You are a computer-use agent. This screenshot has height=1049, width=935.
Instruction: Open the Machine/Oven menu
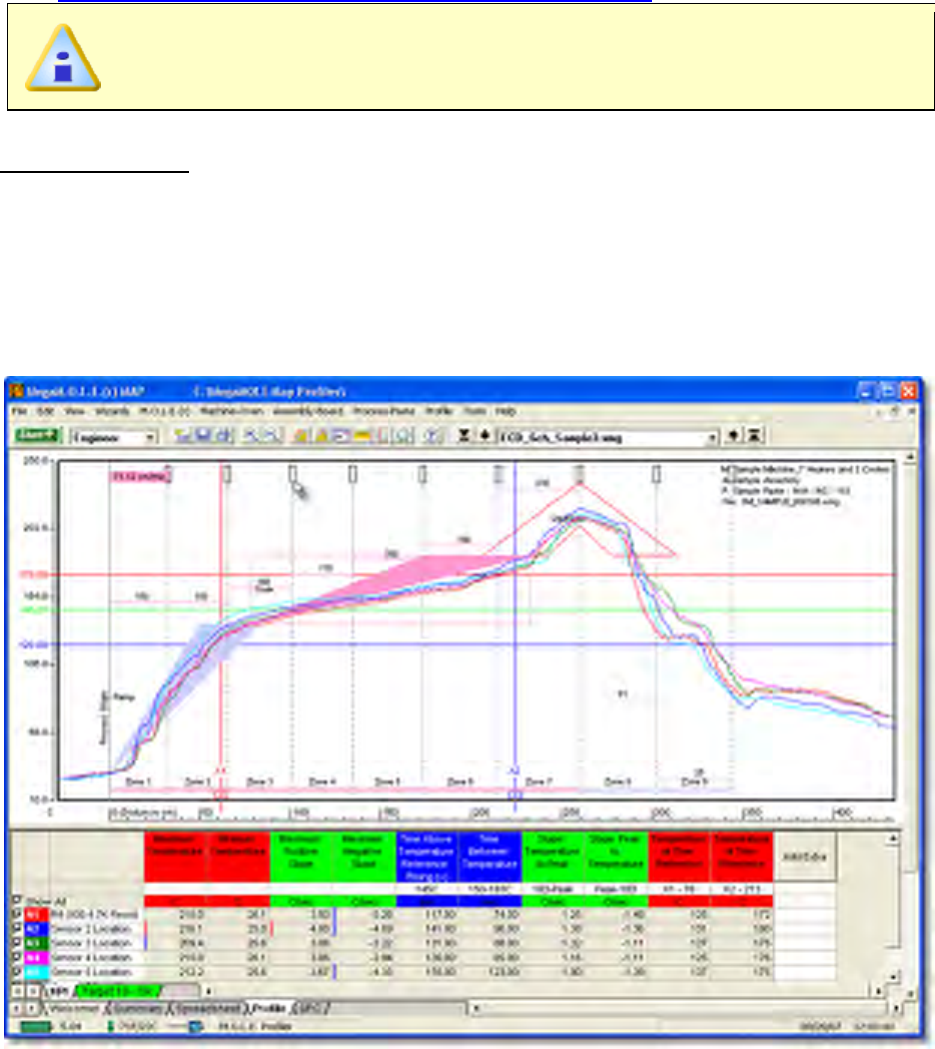click(231, 411)
